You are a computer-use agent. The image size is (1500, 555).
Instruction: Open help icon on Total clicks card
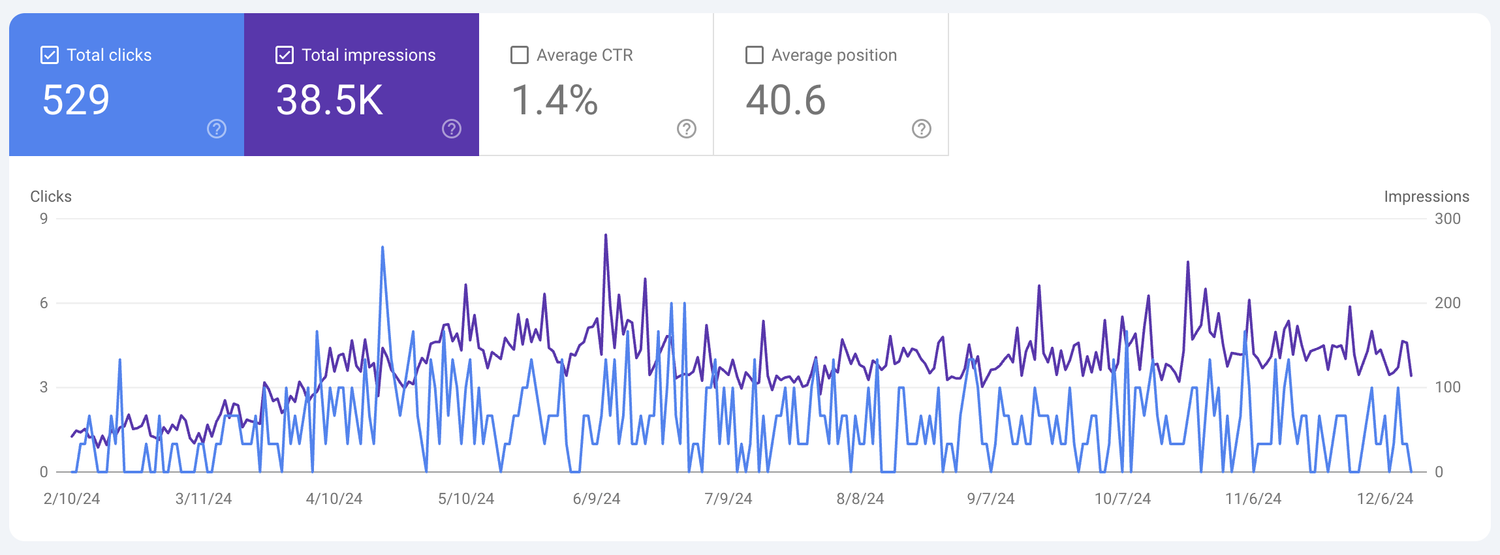point(216,129)
